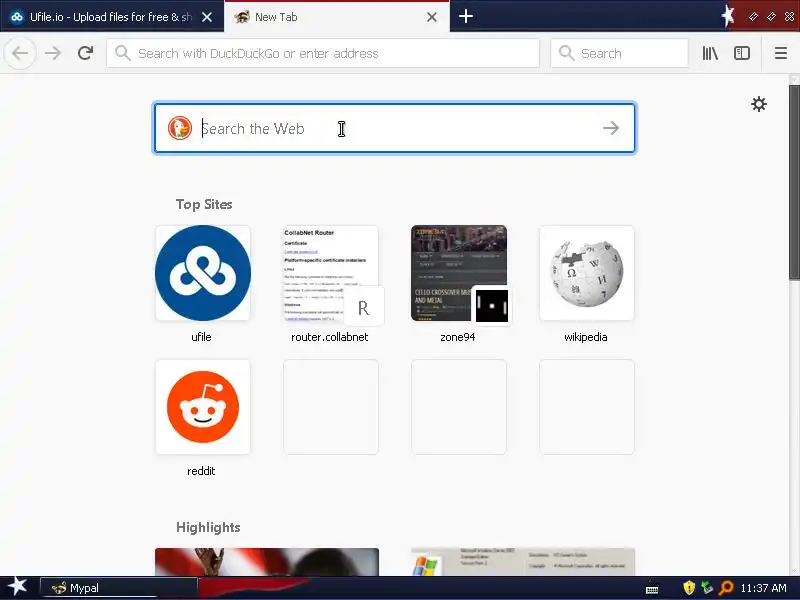Open the router.collabnet top site tile

[x=331, y=273]
